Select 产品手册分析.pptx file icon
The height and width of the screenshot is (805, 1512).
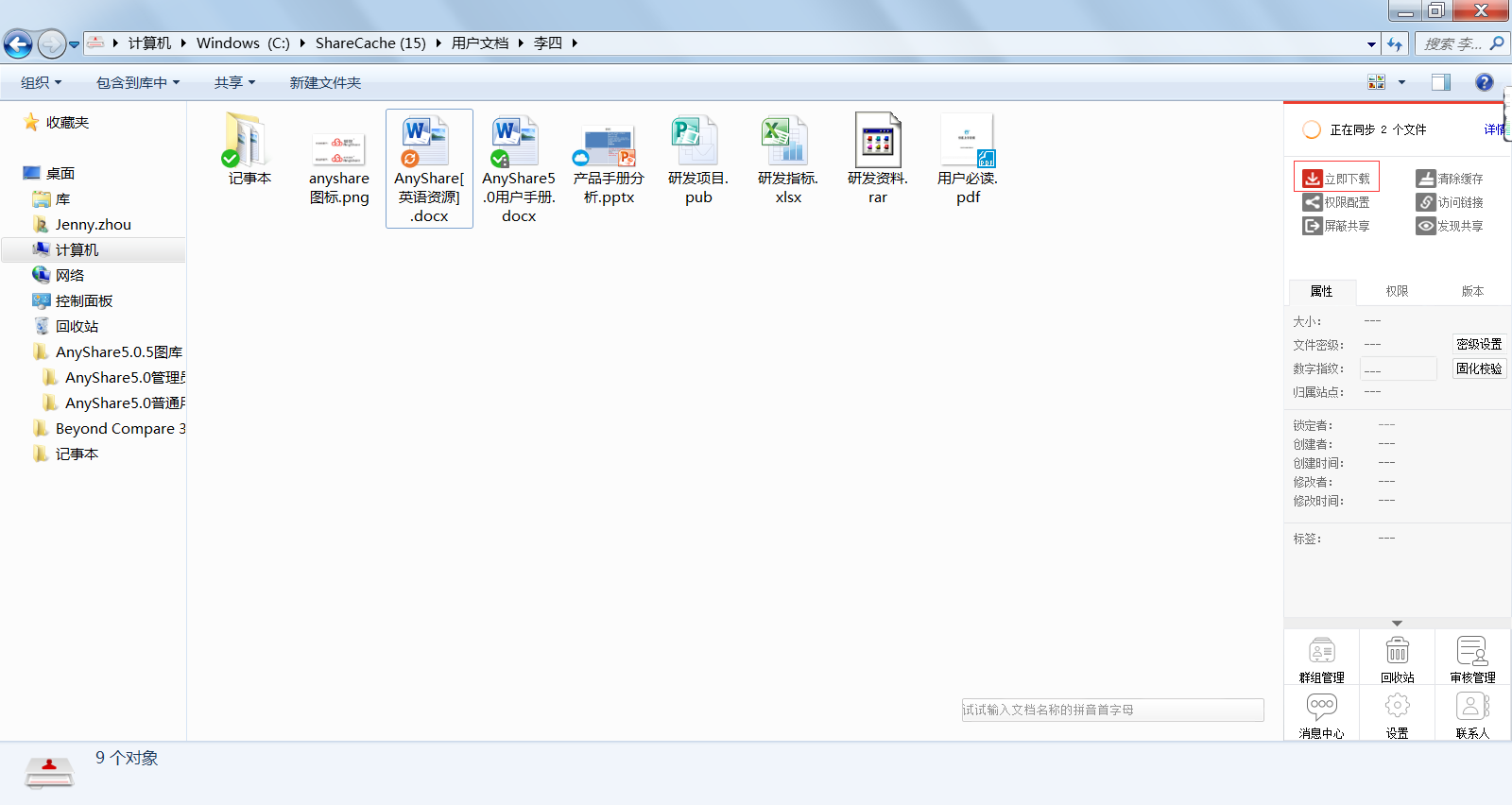(x=605, y=146)
